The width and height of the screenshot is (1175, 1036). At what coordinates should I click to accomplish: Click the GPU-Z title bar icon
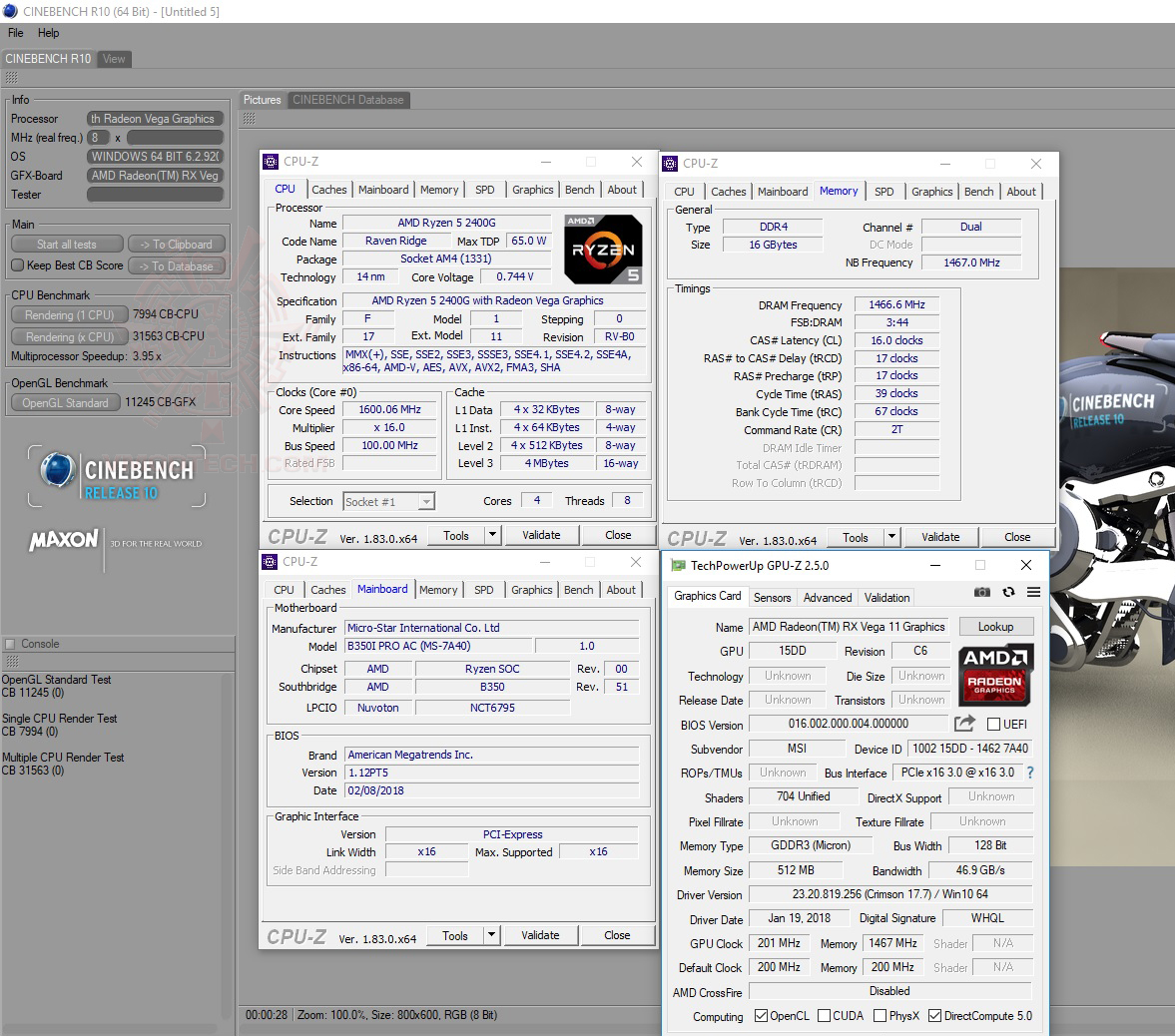pos(678,566)
